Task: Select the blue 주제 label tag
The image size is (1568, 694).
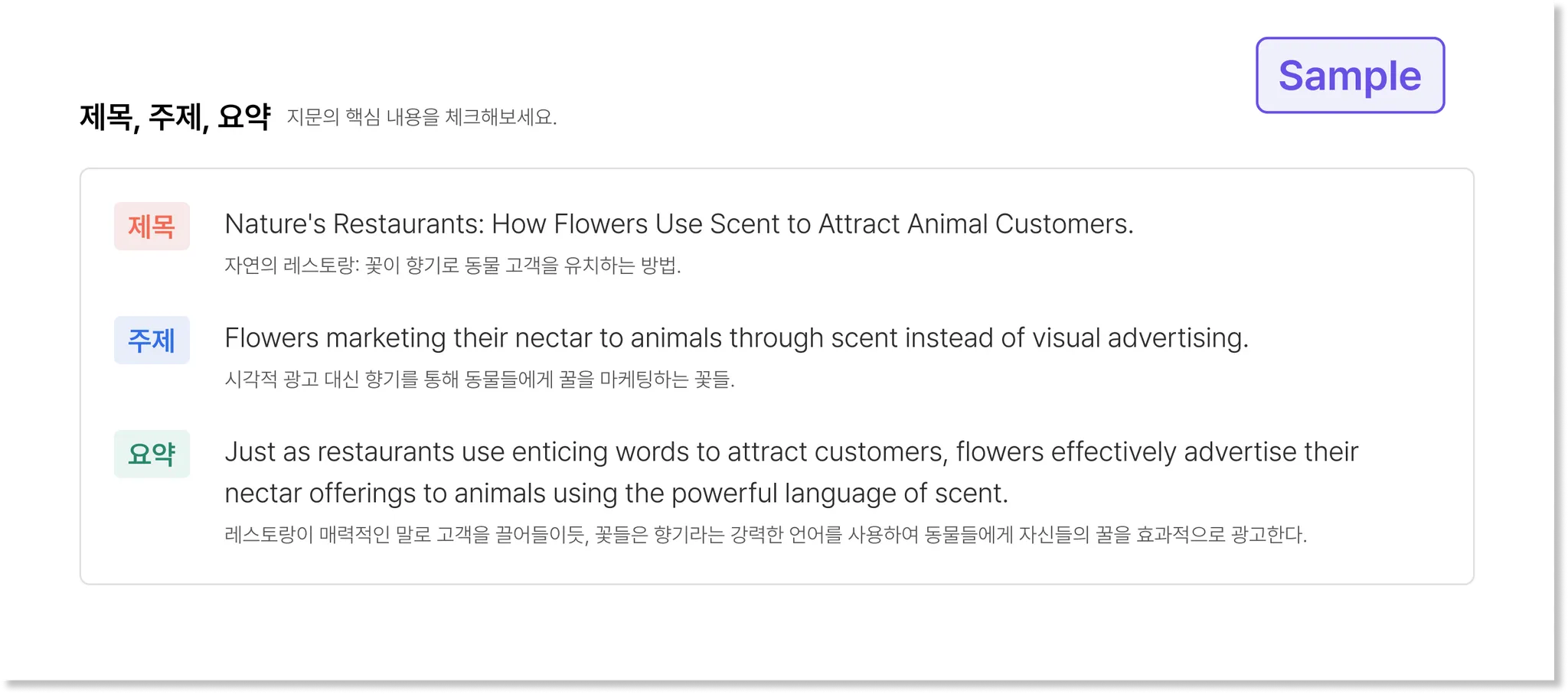Action: click(x=152, y=340)
